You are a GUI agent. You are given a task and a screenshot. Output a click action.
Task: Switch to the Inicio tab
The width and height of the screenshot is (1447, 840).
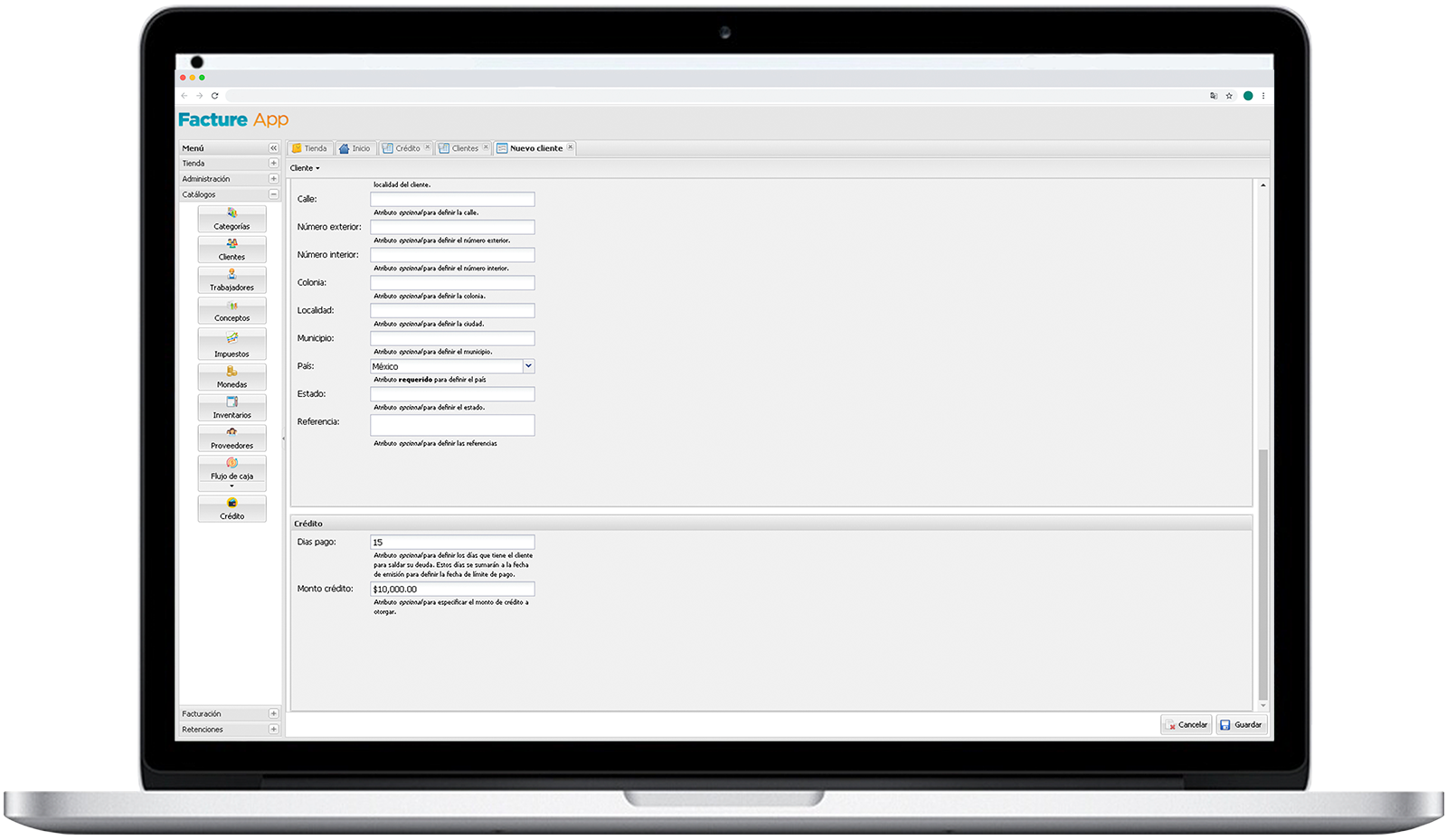(355, 148)
